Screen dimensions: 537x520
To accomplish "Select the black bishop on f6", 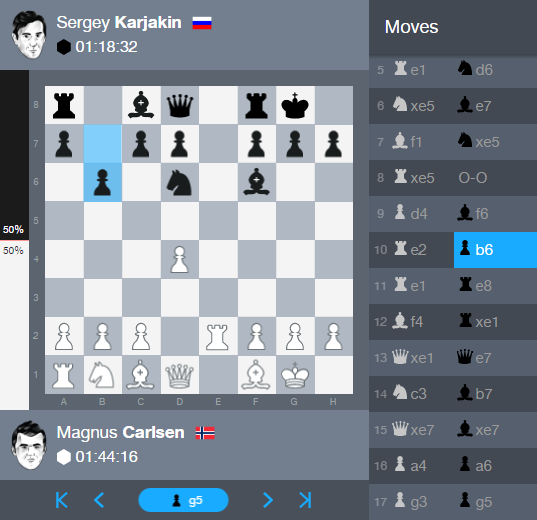I will (257, 182).
